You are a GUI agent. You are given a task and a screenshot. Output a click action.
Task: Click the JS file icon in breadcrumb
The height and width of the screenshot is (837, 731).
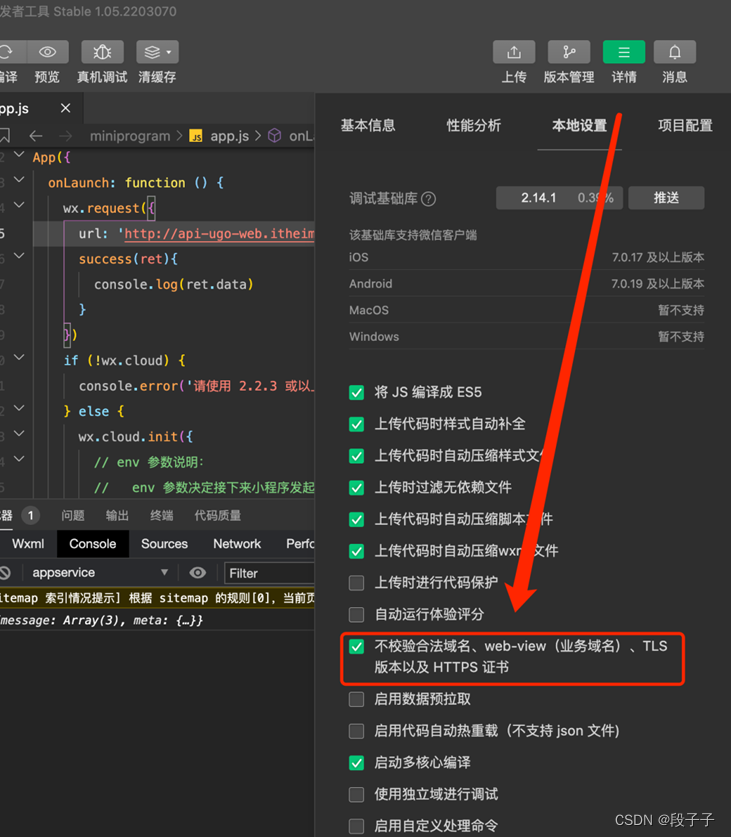pyautogui.click(x=196, y=136)
